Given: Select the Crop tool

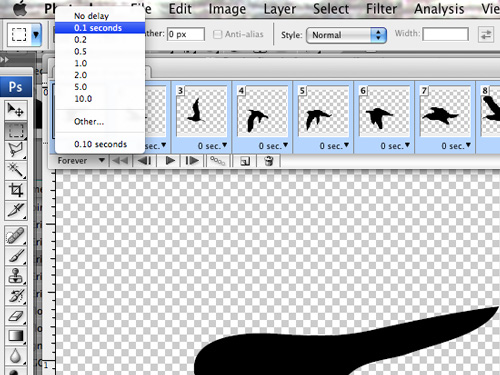Looking at the screenshot, I should [x=15, y=190].
